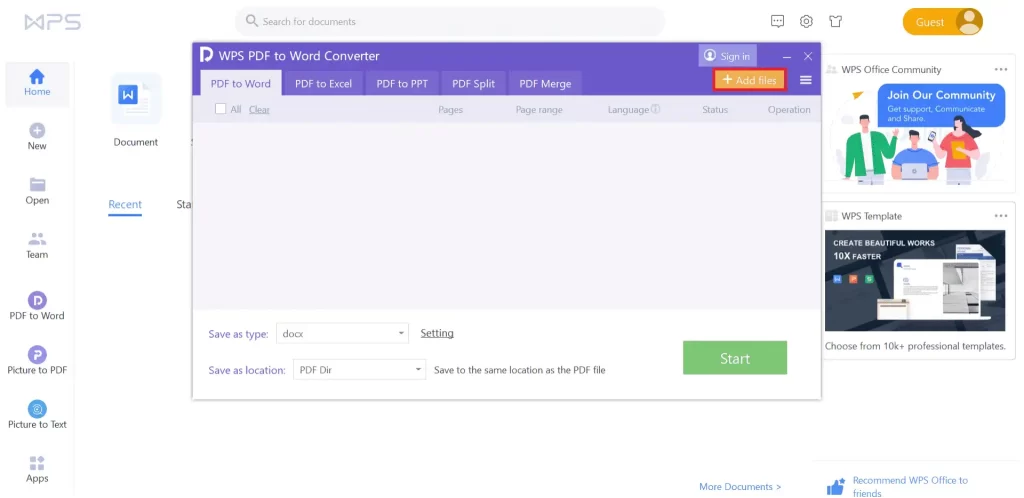
Task: Open PDF to Word in sidebar
Action: pyautogui.click(x=37, y=305)
